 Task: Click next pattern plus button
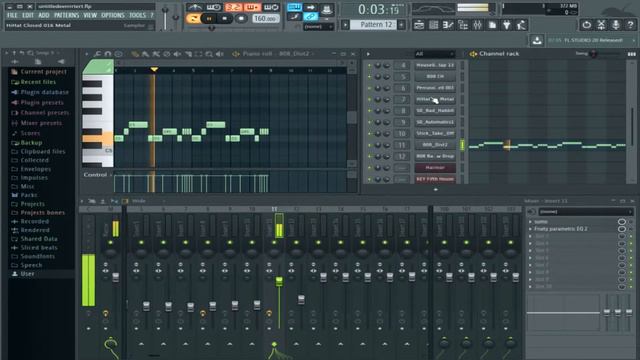402,24
